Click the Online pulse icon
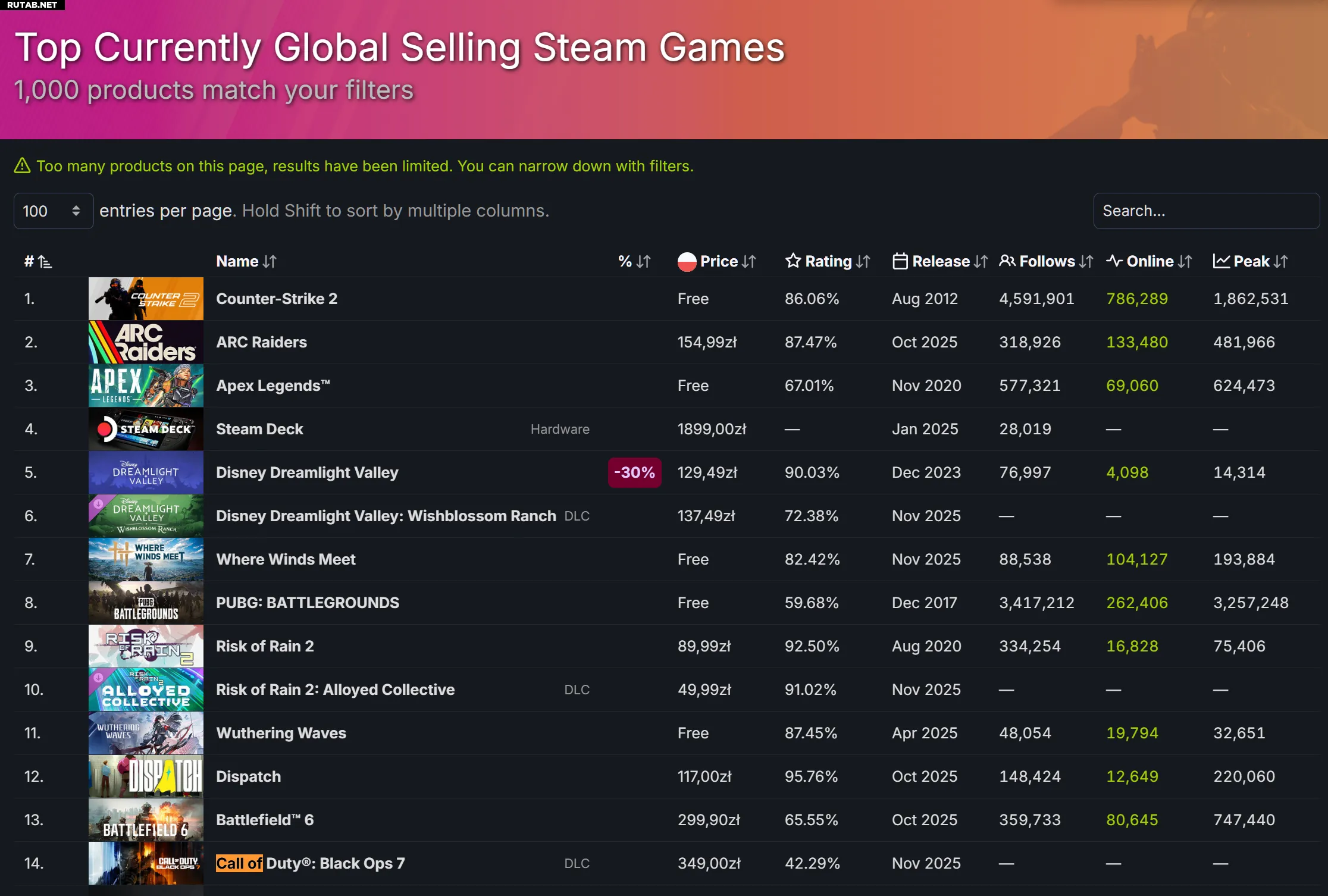 [x=1114, y=261]
